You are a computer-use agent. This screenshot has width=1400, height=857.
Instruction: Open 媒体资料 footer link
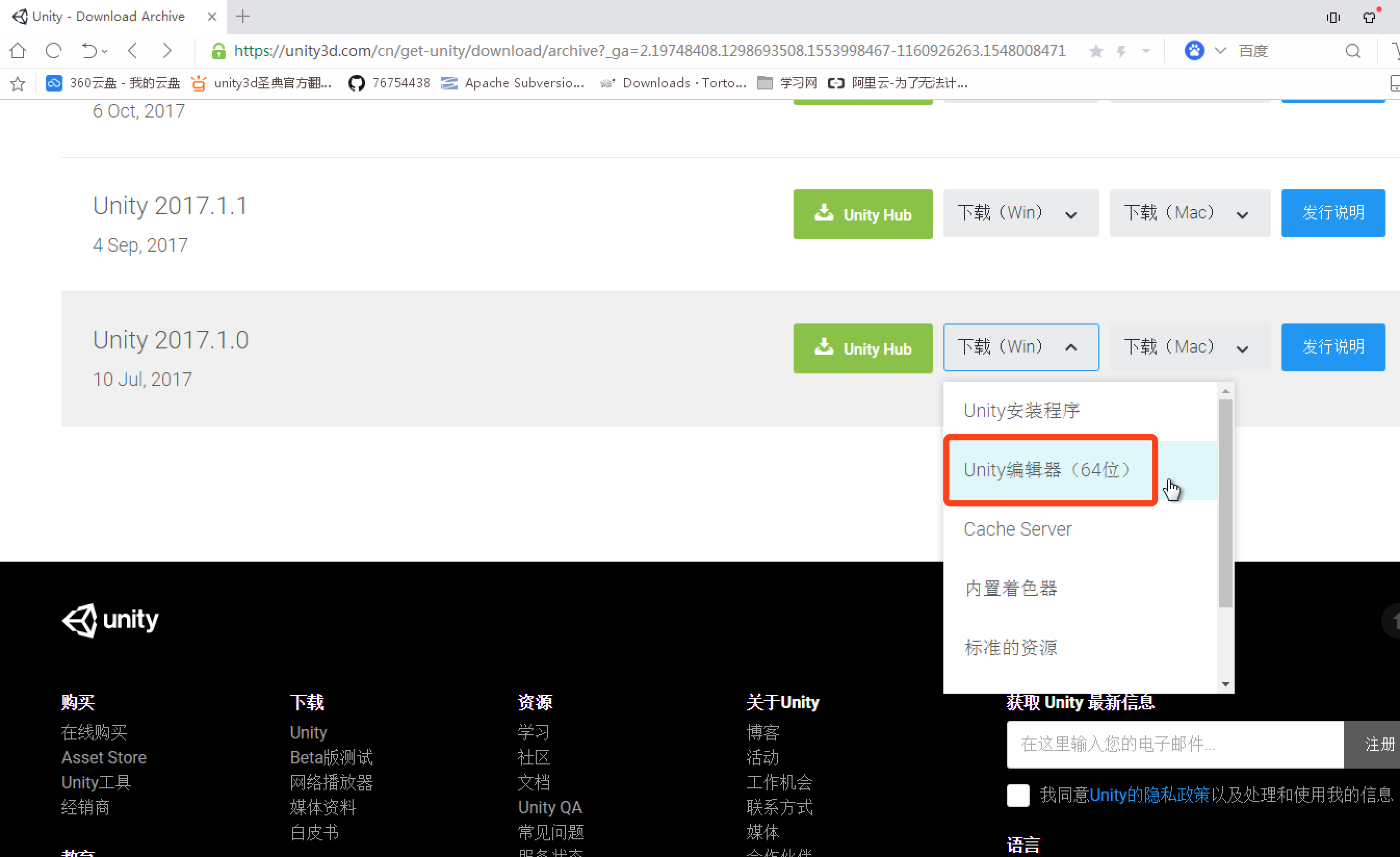click(323, 808)
